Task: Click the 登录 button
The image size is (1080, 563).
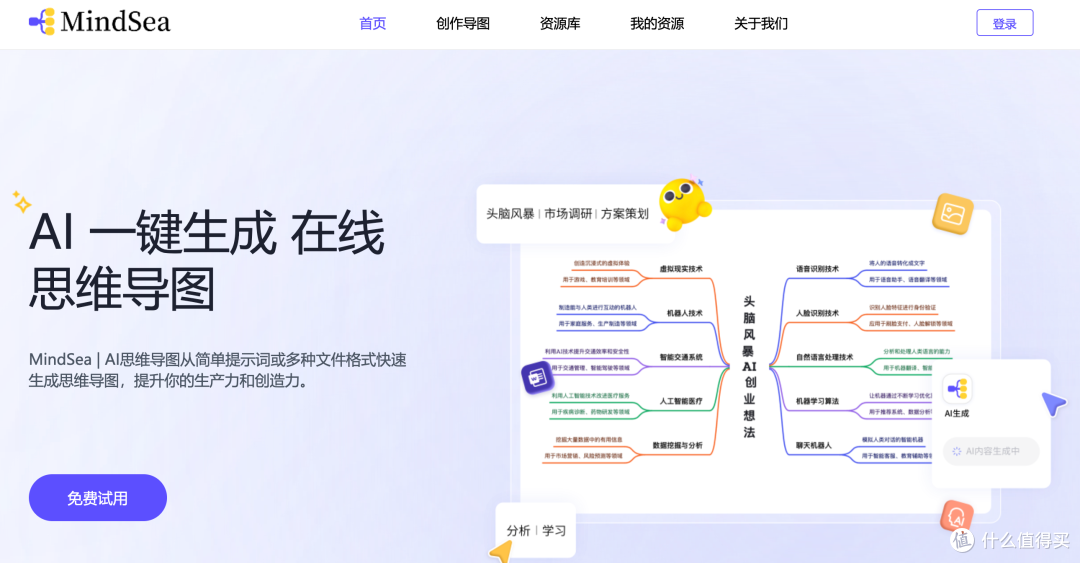Action: tap(1005, 23)
